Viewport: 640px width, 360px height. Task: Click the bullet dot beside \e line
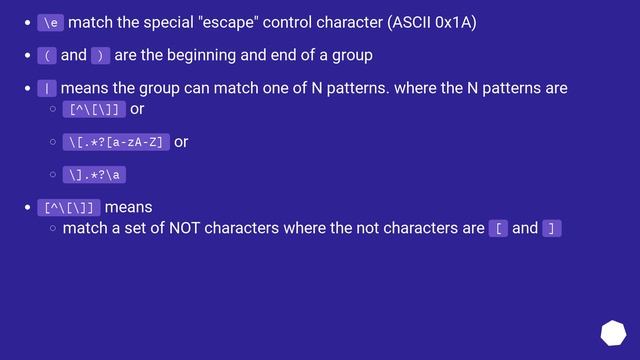[27, 22]
